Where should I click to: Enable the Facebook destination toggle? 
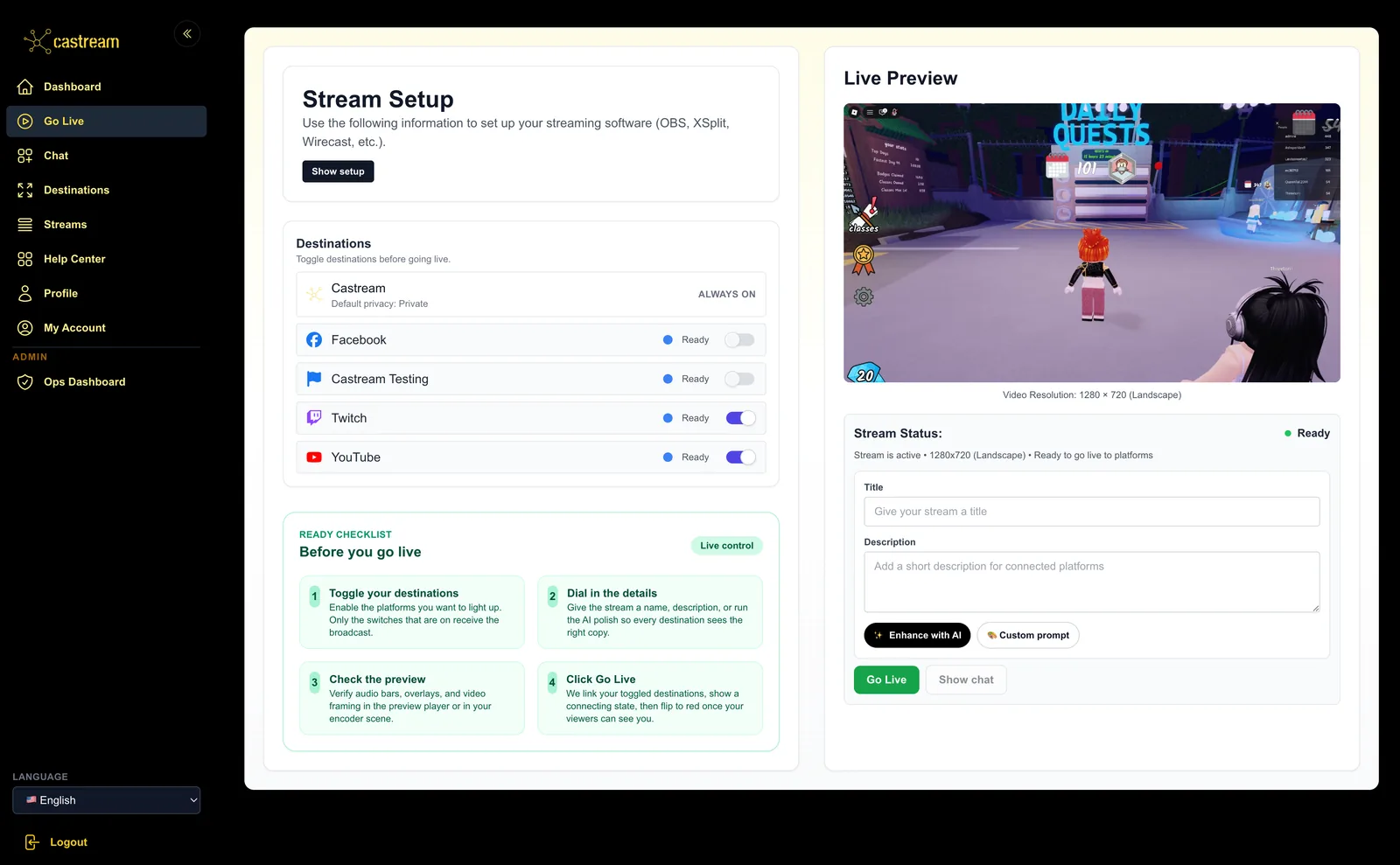739,339
